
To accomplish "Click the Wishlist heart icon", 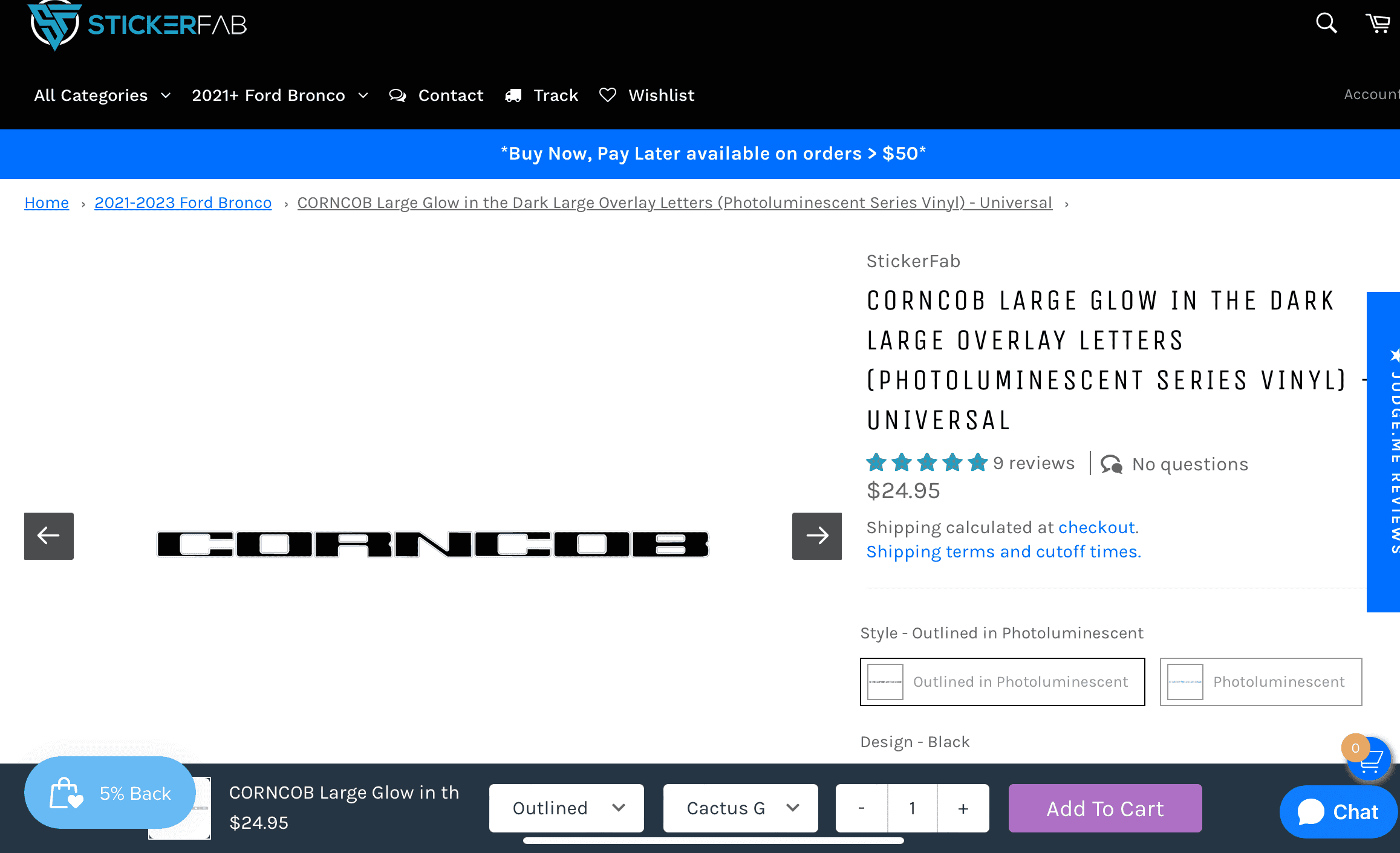I will click(608, 95).
